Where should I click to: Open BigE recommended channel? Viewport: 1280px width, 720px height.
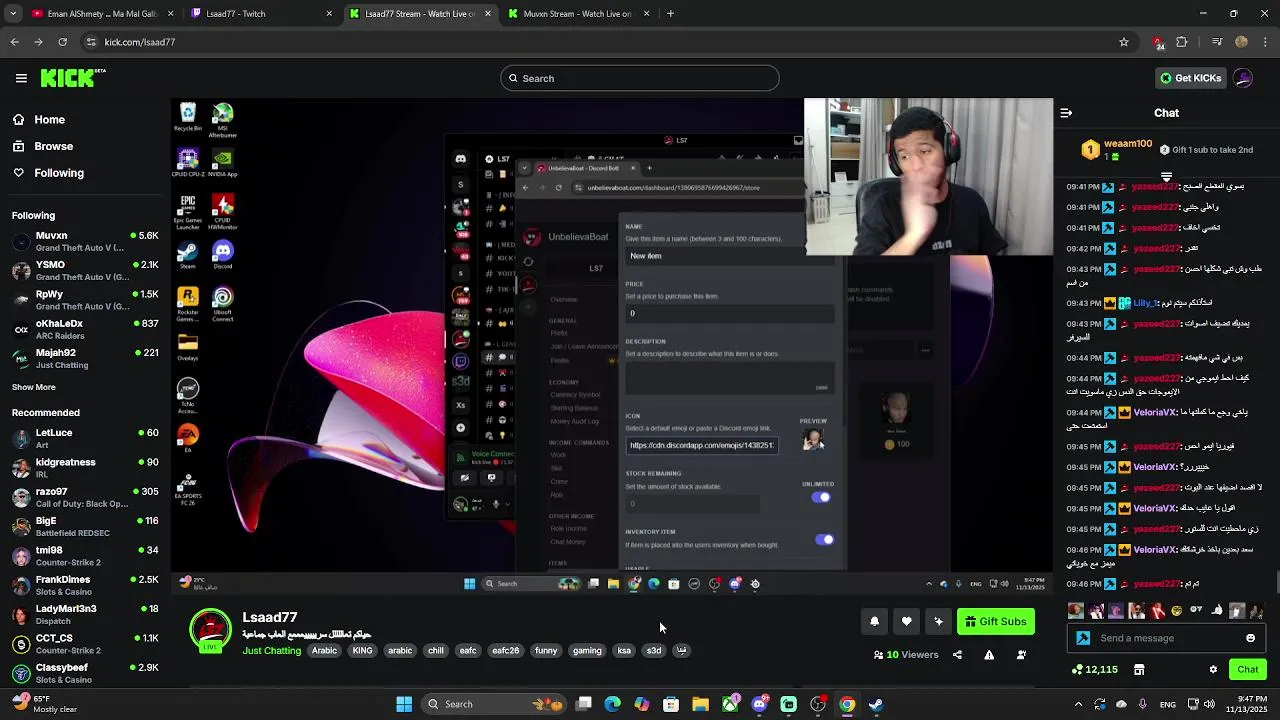(85, 526)
